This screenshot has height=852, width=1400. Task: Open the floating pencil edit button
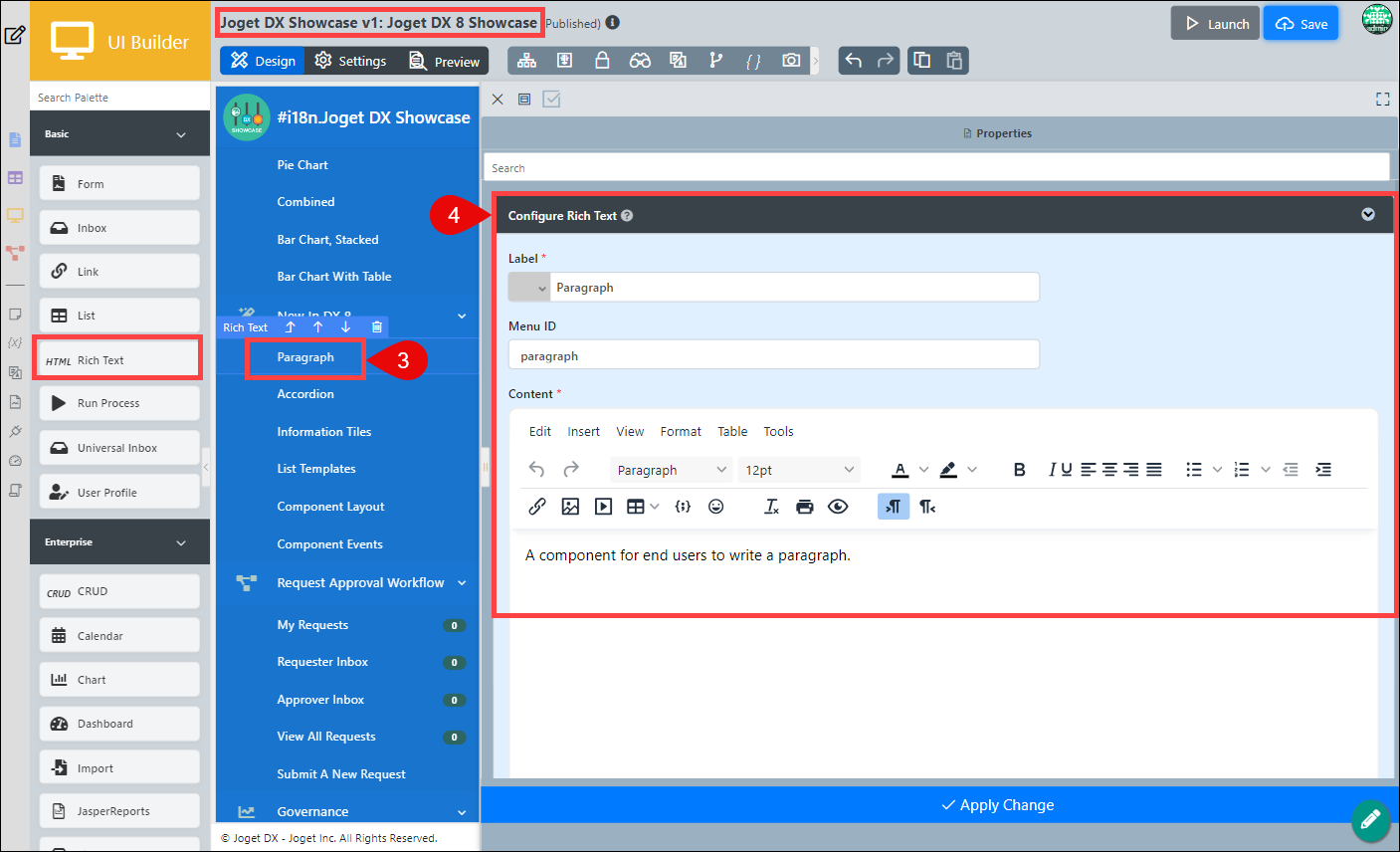pos(1370,820)
